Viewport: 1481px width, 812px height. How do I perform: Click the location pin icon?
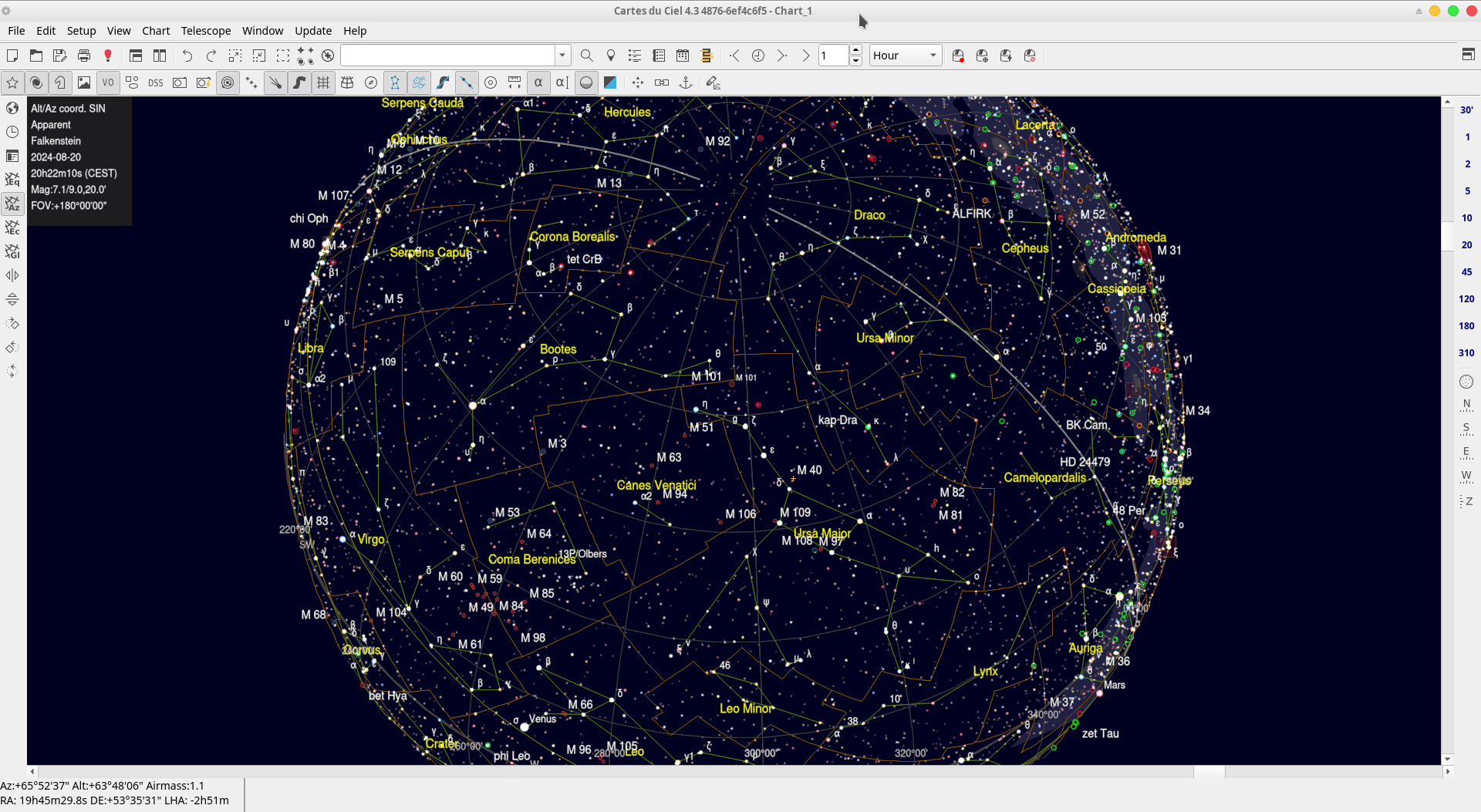coord(611,56)
